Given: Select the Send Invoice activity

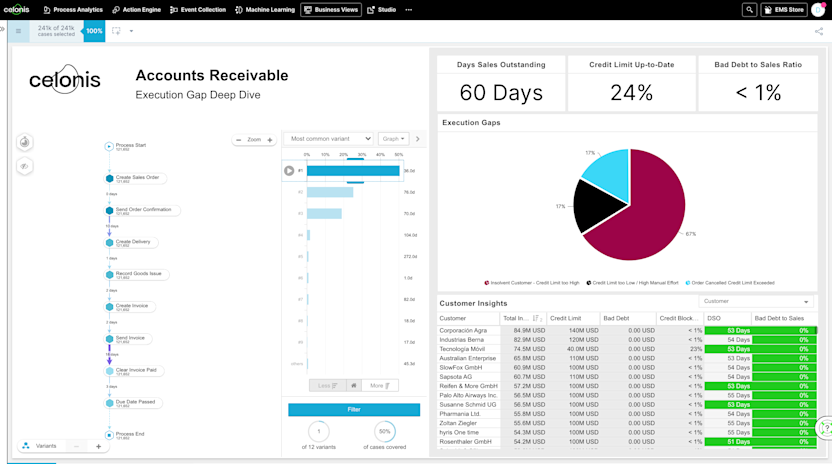Looking at the screenshot, I should [129, 339].
